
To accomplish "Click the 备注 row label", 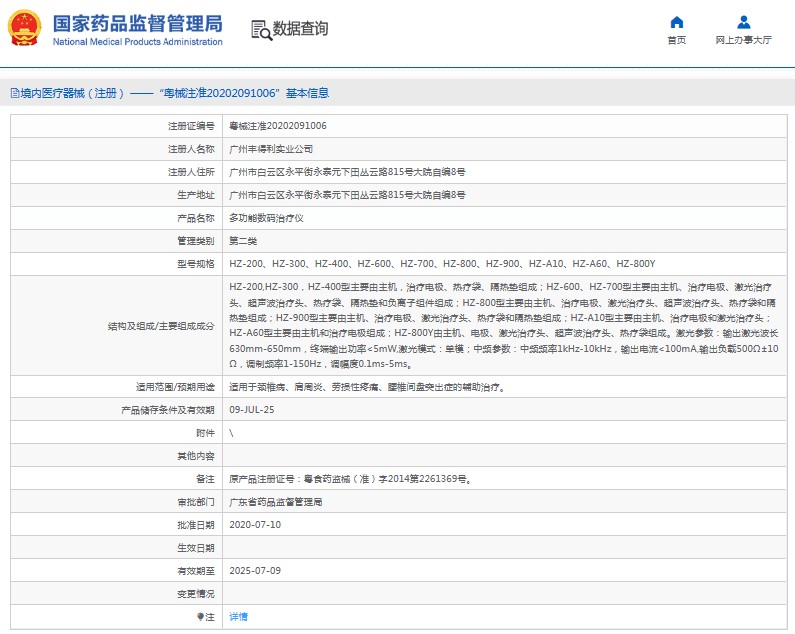I will click(205, 479).
